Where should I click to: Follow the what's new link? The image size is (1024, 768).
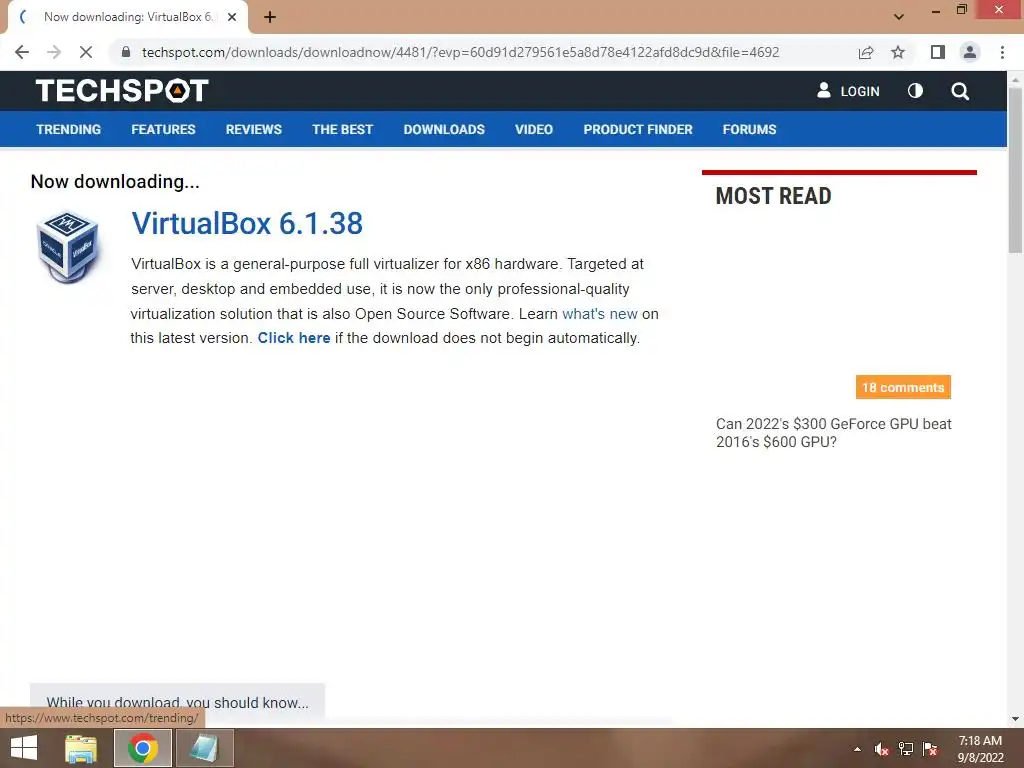click(x=600, y=314)
